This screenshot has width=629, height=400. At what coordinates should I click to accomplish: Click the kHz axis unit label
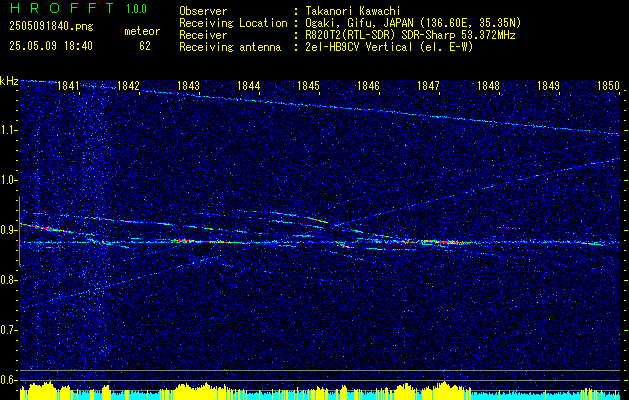pos(9,81)
